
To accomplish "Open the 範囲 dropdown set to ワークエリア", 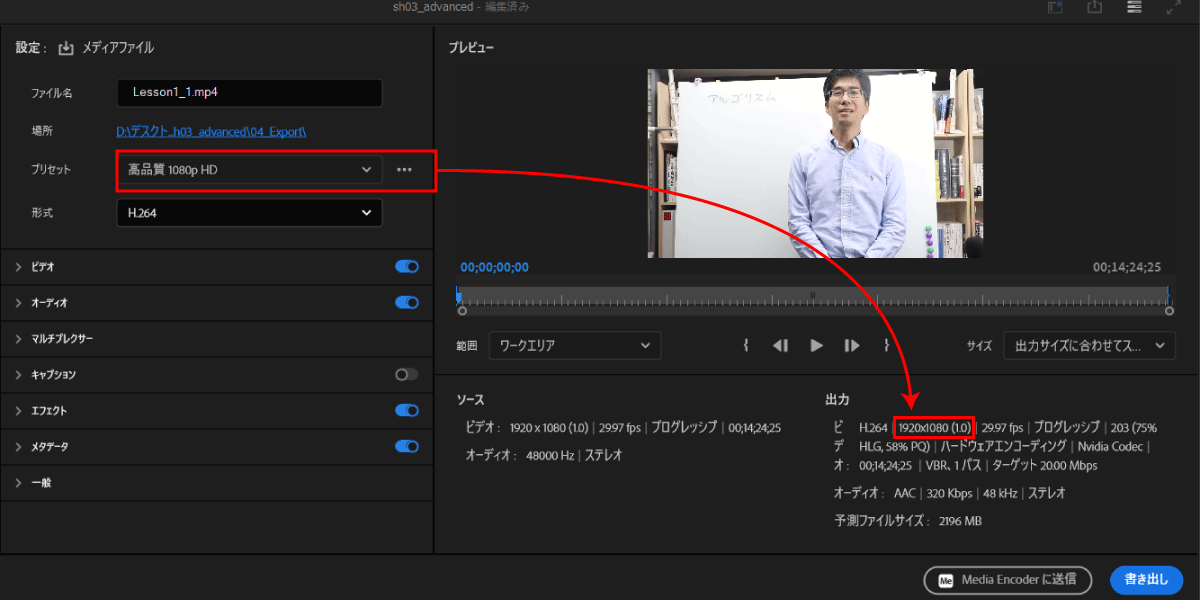I will (575, 345).
